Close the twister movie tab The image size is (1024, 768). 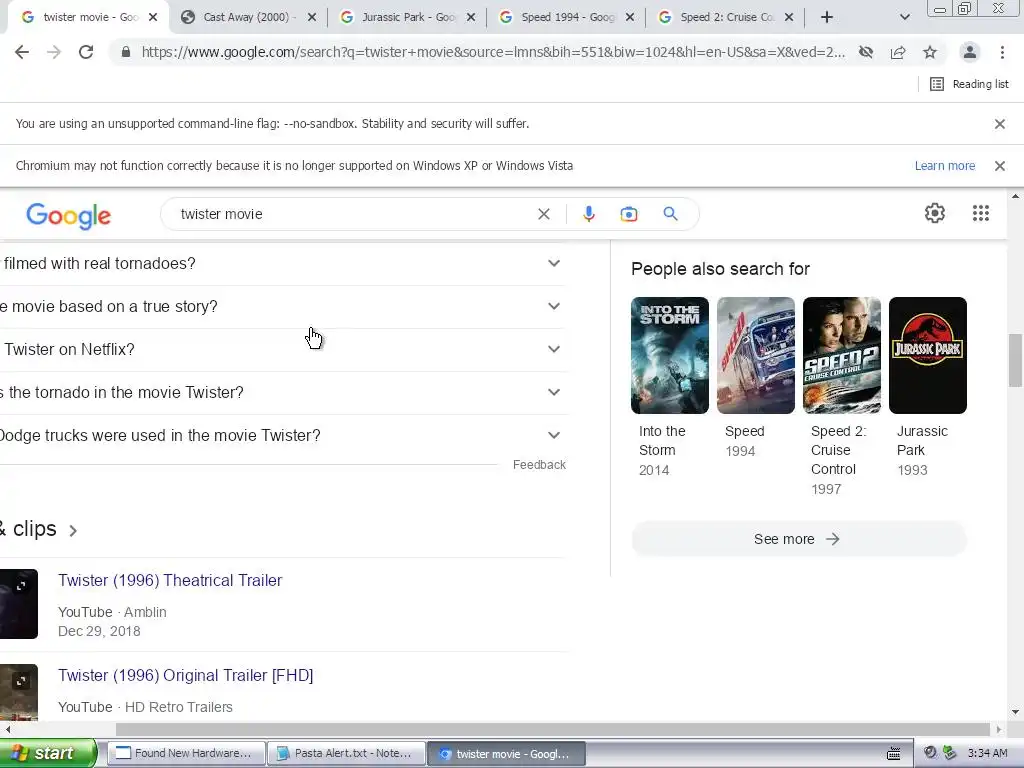153,18
